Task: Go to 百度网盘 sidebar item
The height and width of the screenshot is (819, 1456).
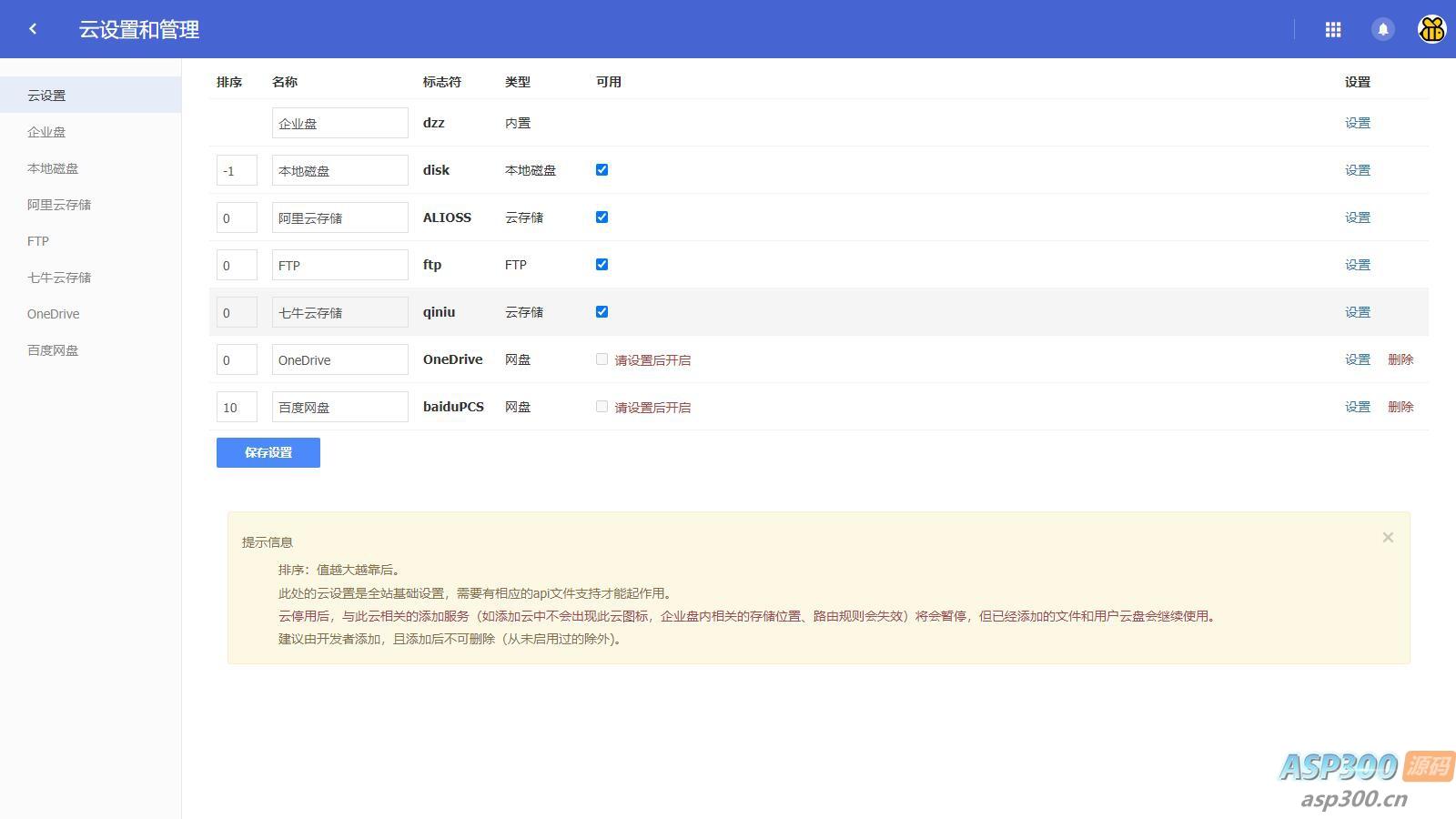Action: tap(53, 350)
